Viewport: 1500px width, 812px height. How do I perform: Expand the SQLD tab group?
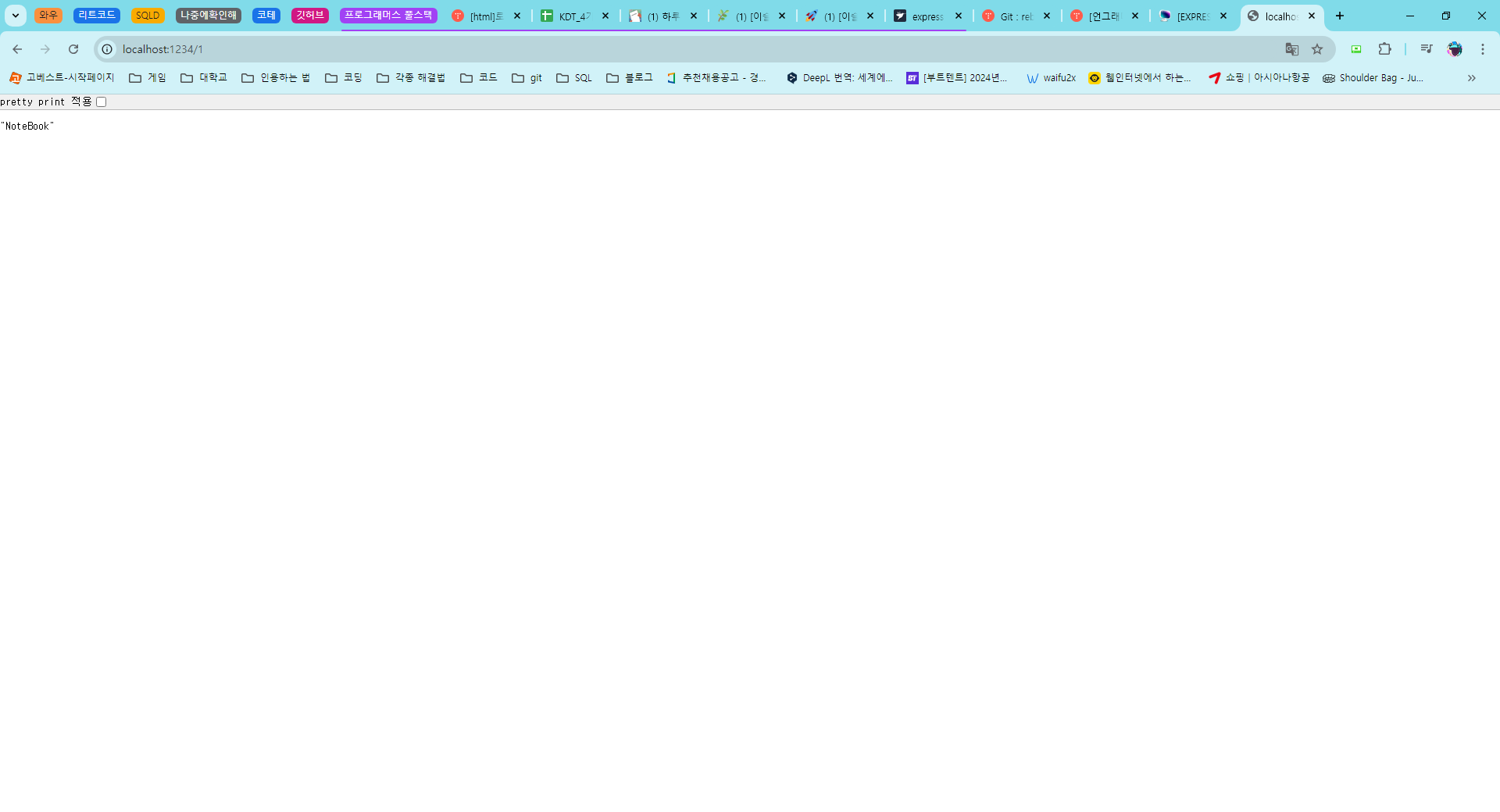pyautogui.click(x=148, y=16)
